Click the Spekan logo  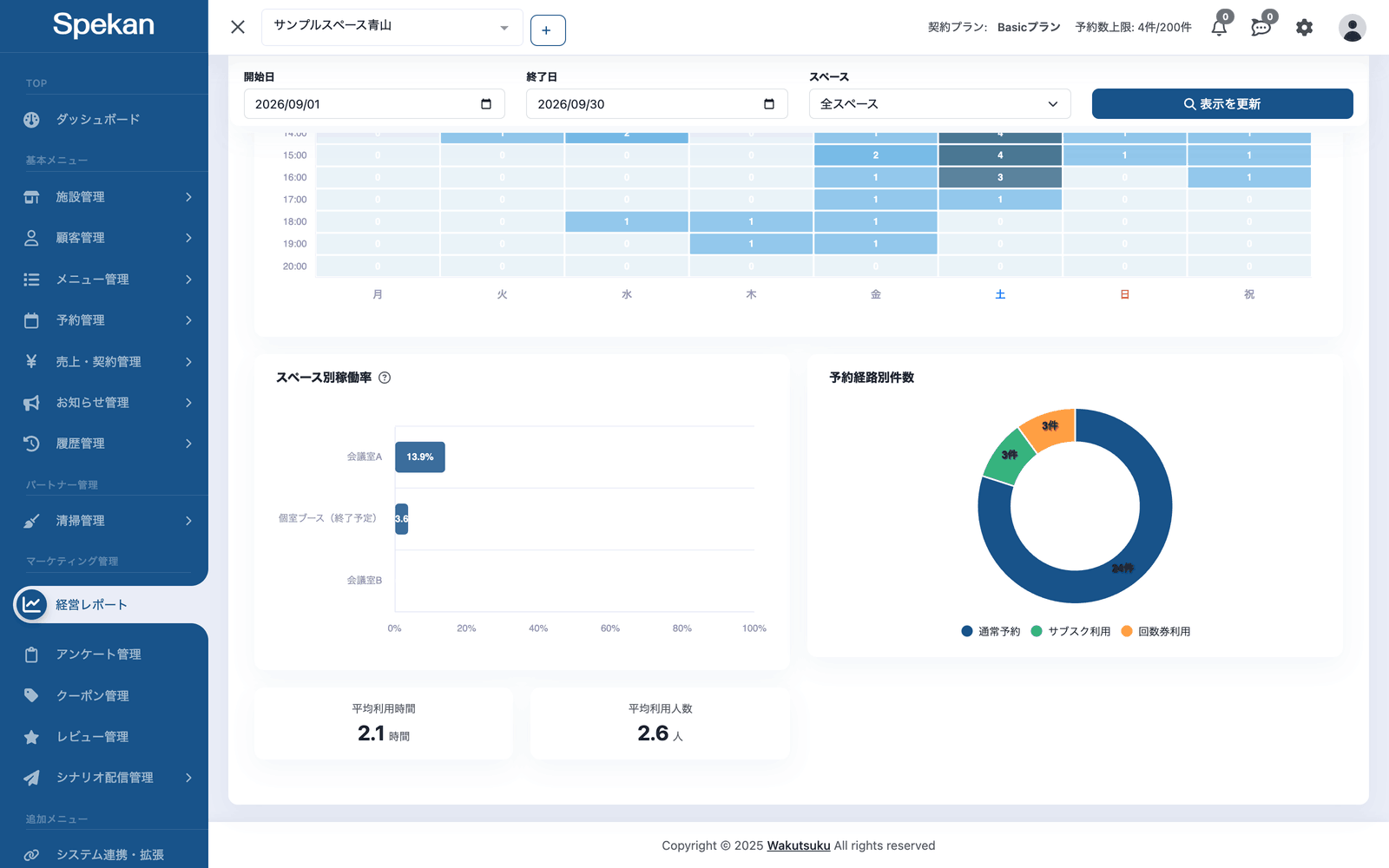coord(103,24)
